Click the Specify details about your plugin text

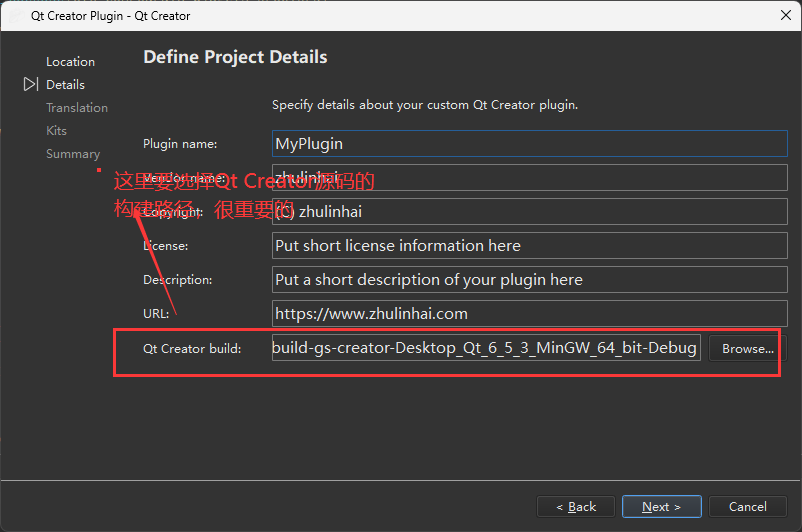(425, 105)
